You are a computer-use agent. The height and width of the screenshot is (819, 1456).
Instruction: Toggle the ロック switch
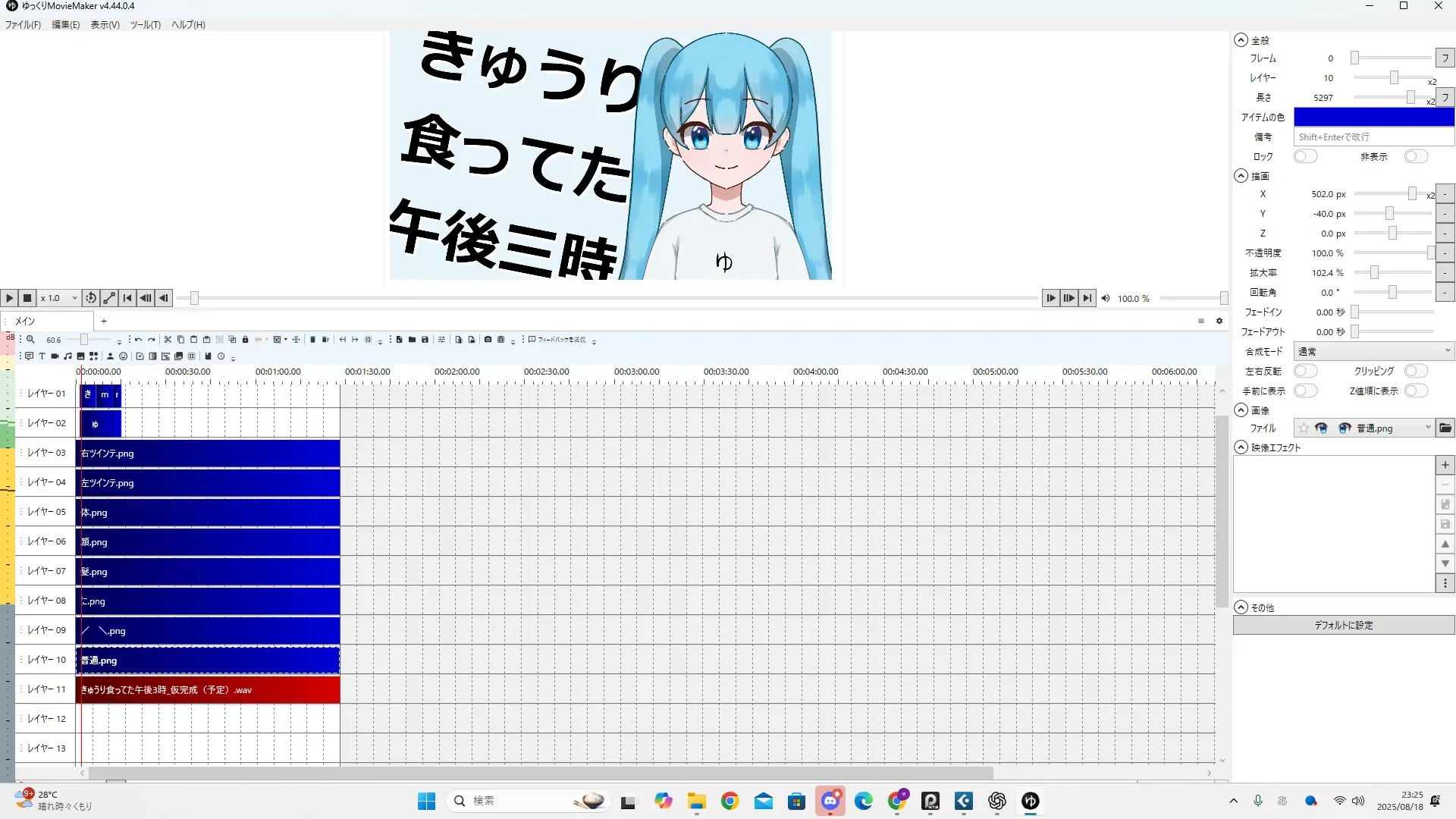tap(1305, 156)
